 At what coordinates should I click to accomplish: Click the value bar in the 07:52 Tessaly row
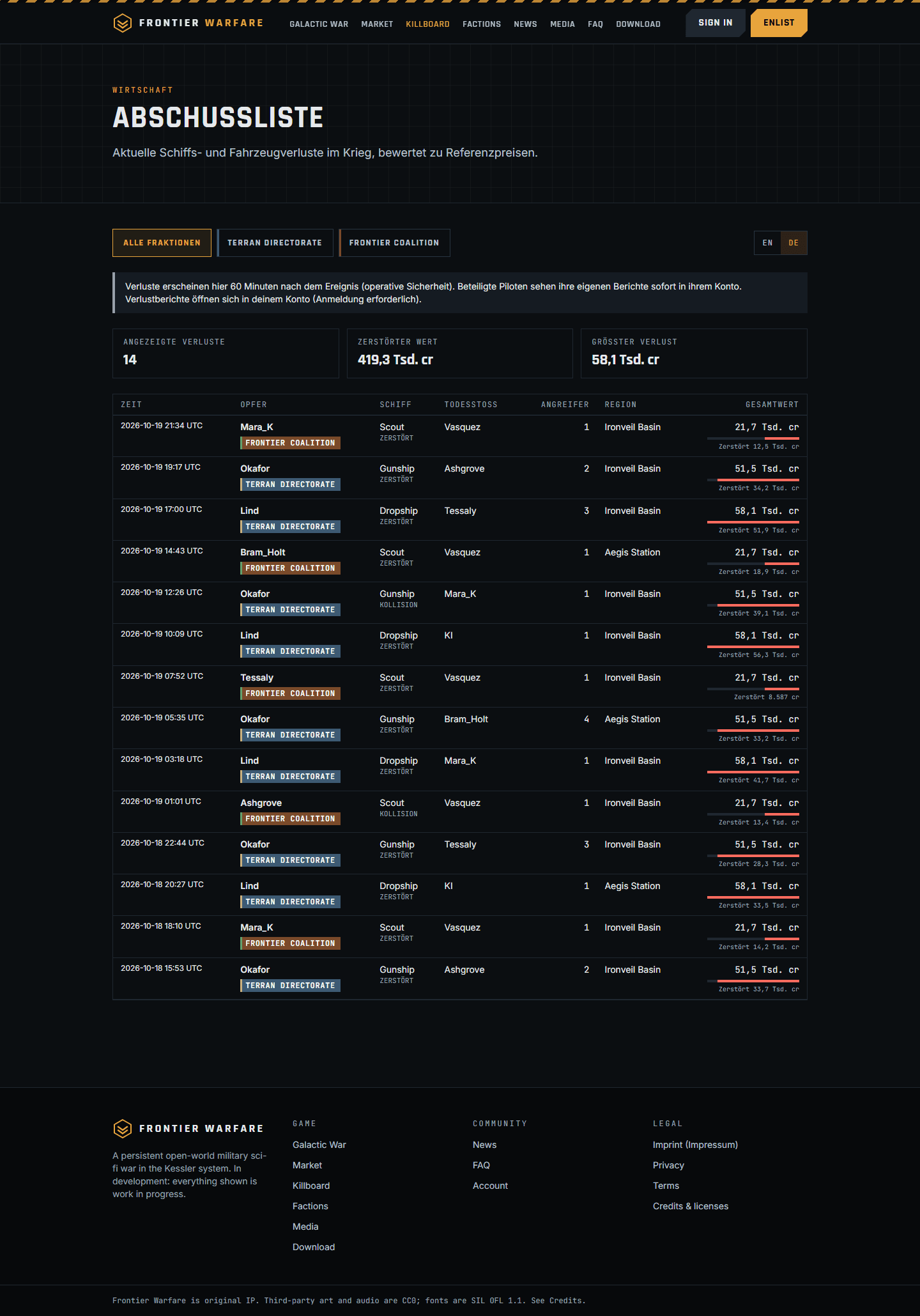(x=753, y=689)
